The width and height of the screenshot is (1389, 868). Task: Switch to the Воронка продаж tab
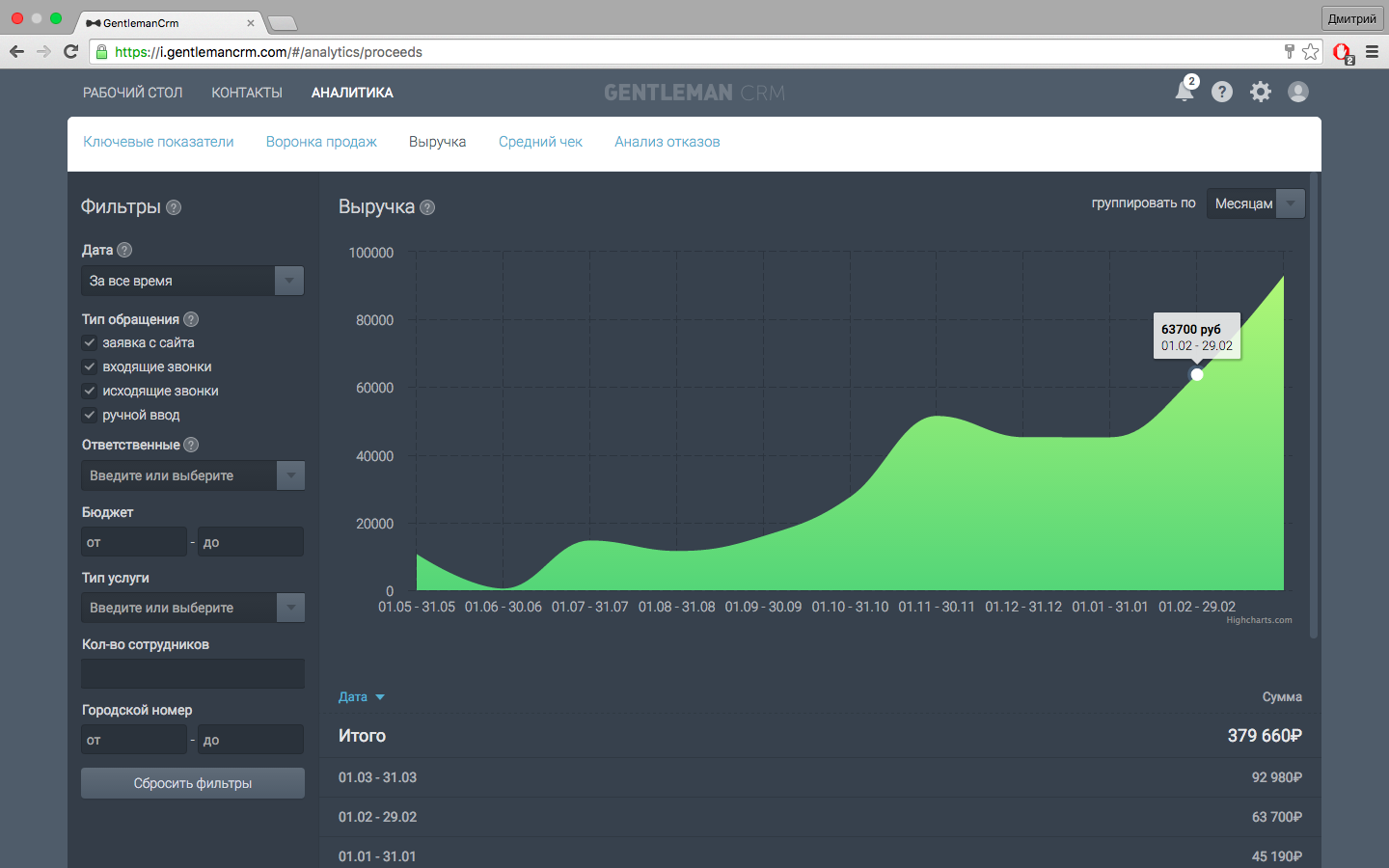[x=321, y=142]
